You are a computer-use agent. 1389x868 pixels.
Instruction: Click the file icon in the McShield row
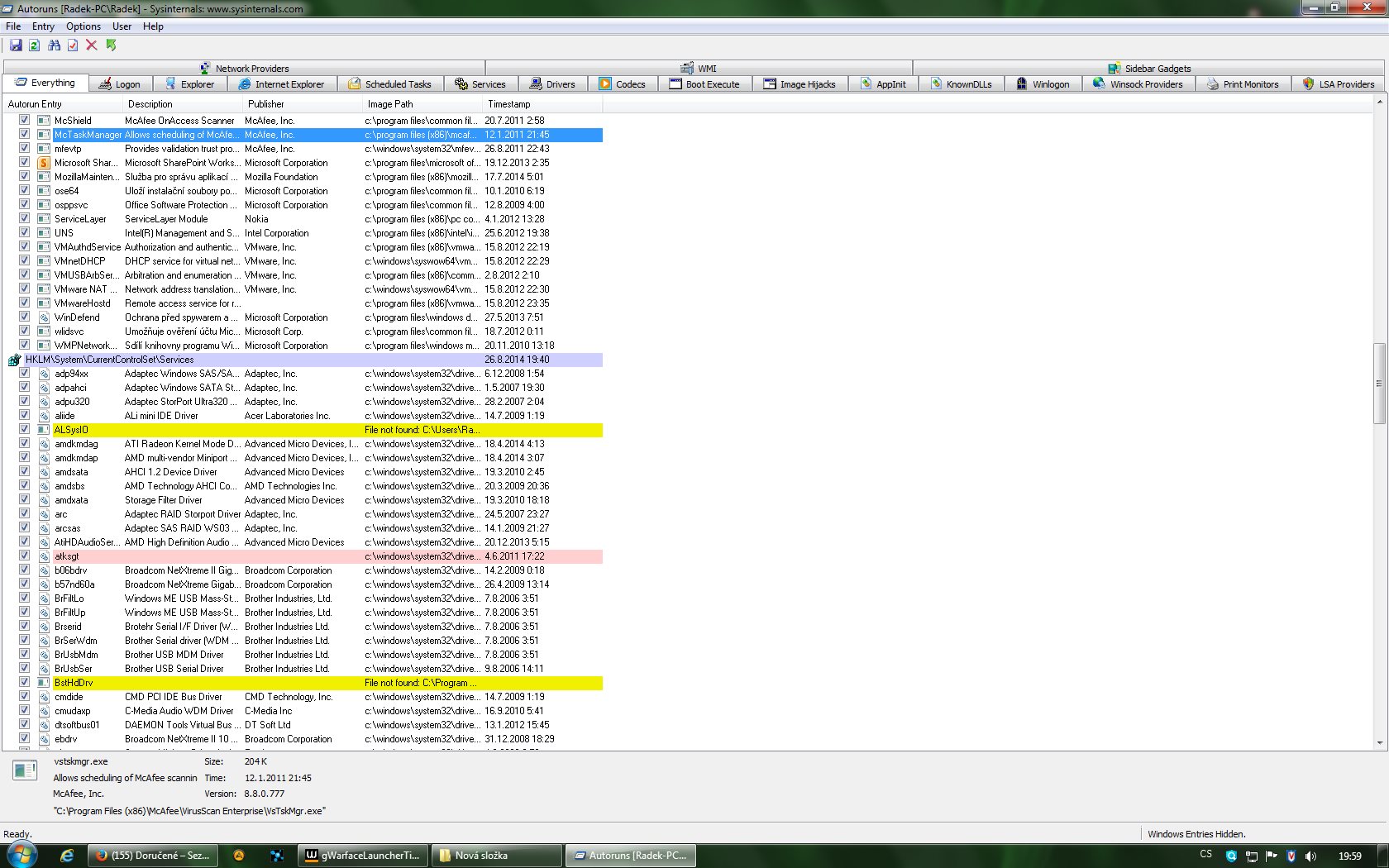45,121
